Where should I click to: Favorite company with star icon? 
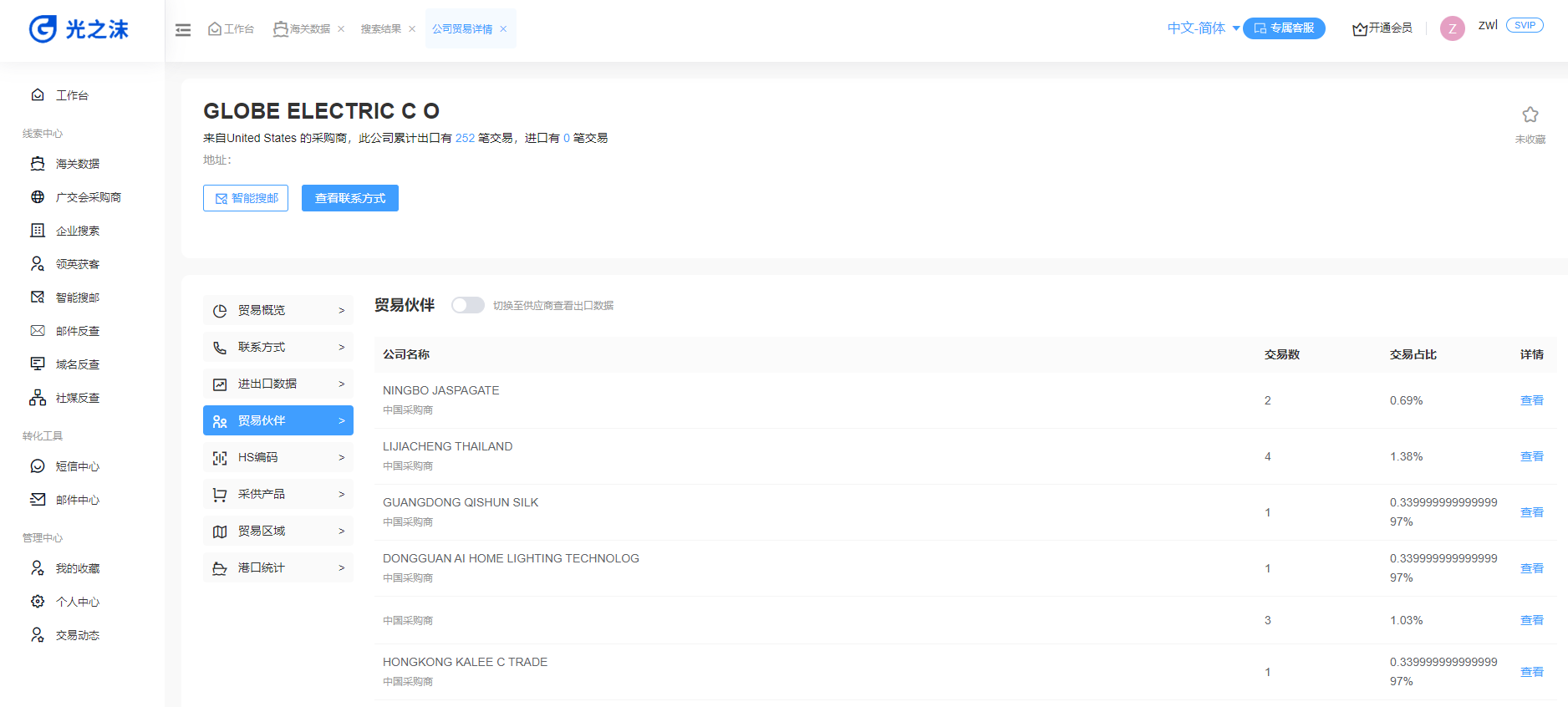coord(1530,114)
